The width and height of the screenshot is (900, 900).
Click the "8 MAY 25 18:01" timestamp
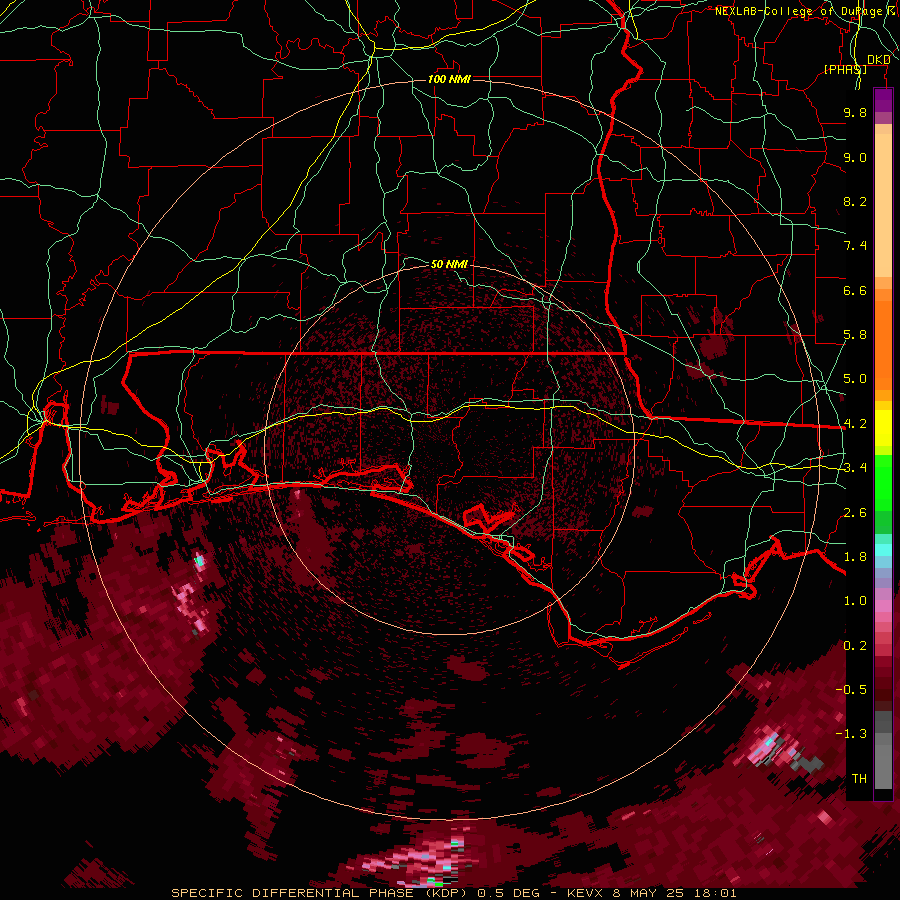[674, 893]
